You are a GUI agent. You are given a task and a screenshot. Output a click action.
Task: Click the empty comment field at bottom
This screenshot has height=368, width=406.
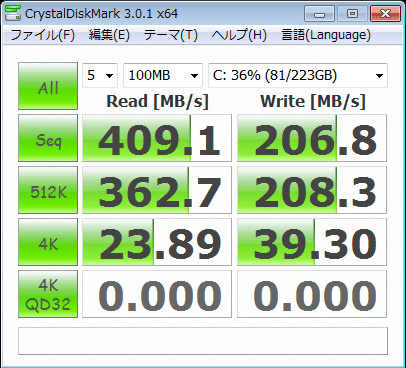tap(203, 341)
